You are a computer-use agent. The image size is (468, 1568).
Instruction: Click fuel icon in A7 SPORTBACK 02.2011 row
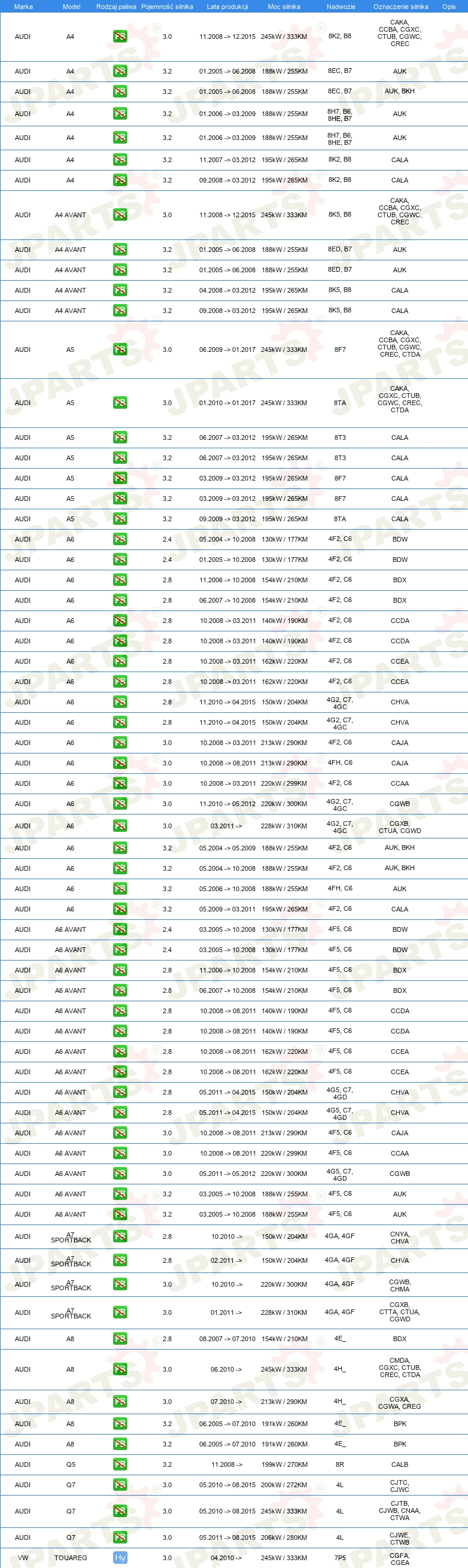(x=120, y=1260)
